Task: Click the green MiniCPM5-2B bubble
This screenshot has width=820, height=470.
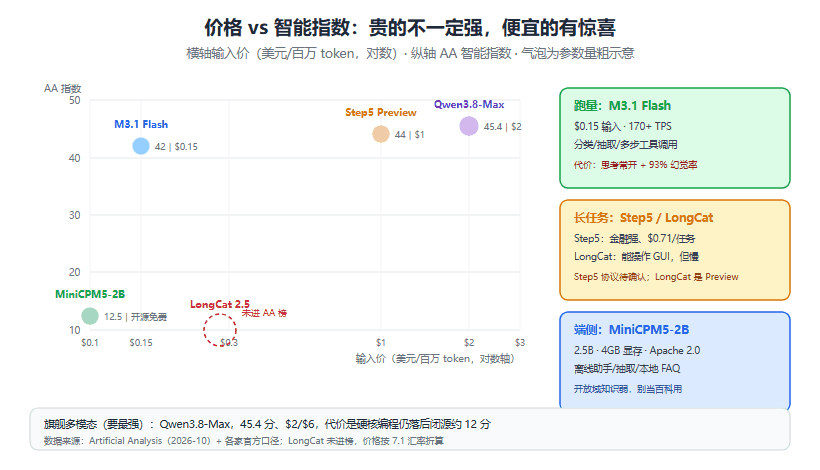Action: point(90,316)
